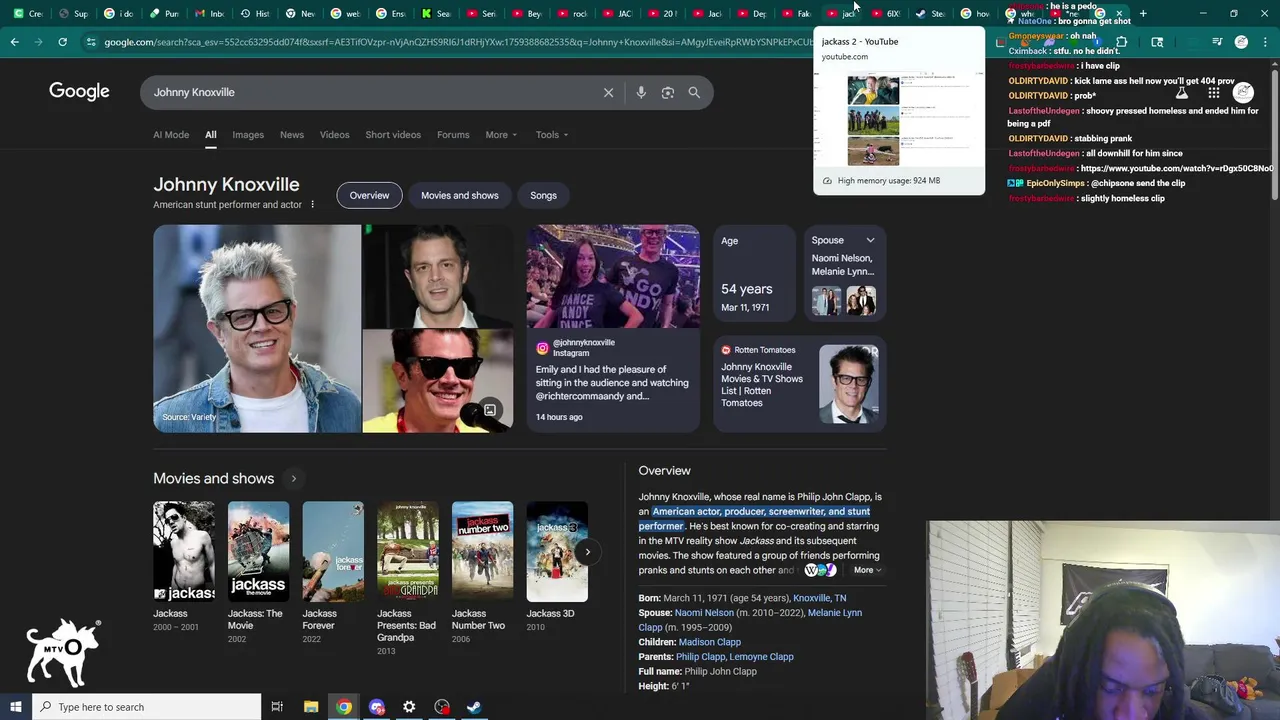Switch to Chrome on the taskbar
Image resolution: width=1280 pixels, height=720 pixels.
coord(344,707)
